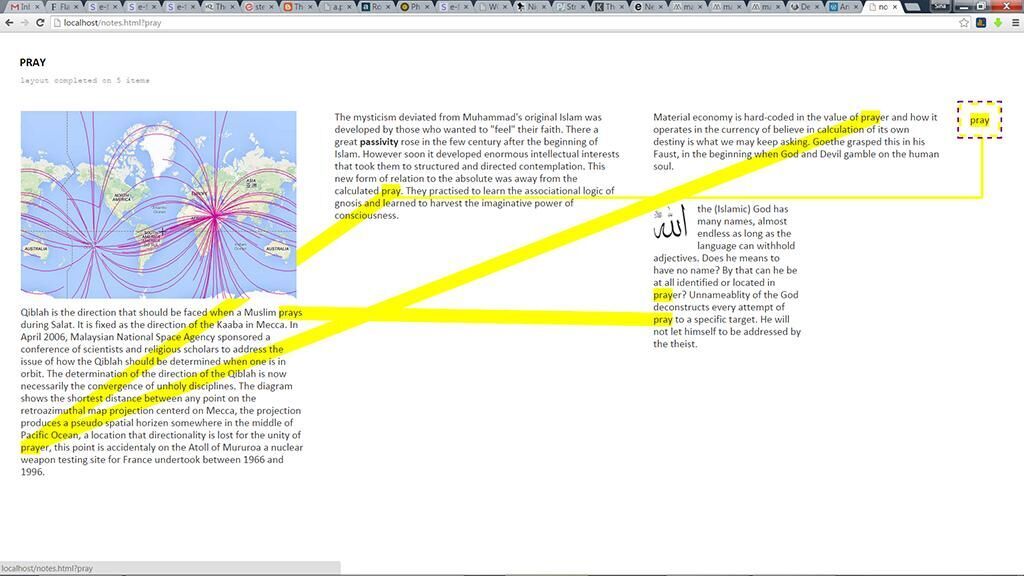1024x576 pixels.
Task: Bookmark this page with the star icon
Action: 964,22
